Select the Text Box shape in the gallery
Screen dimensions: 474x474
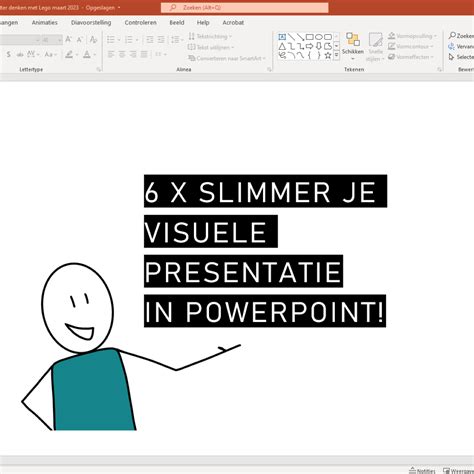click(x=282, y=37)
